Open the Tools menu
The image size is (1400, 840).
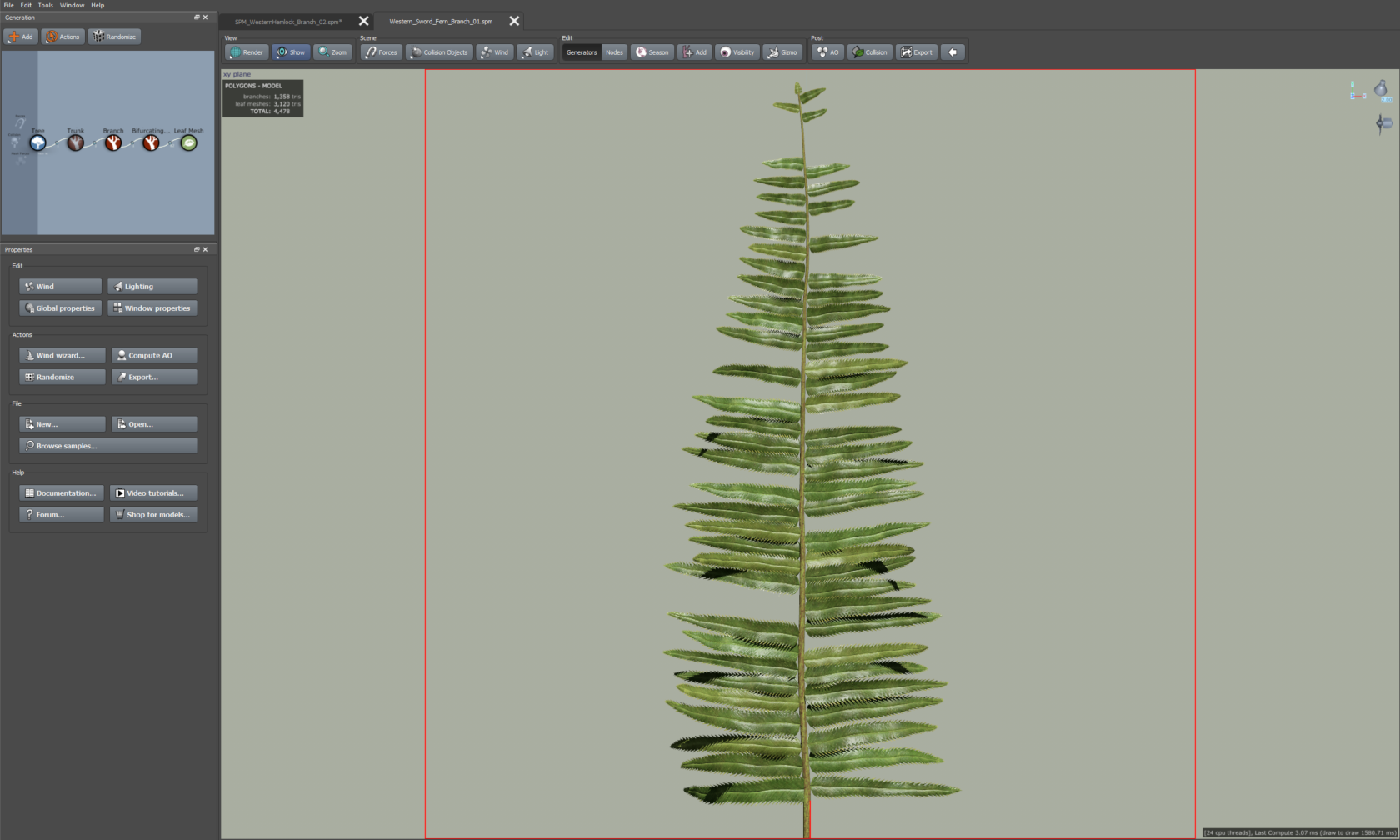tap(45, 5)
